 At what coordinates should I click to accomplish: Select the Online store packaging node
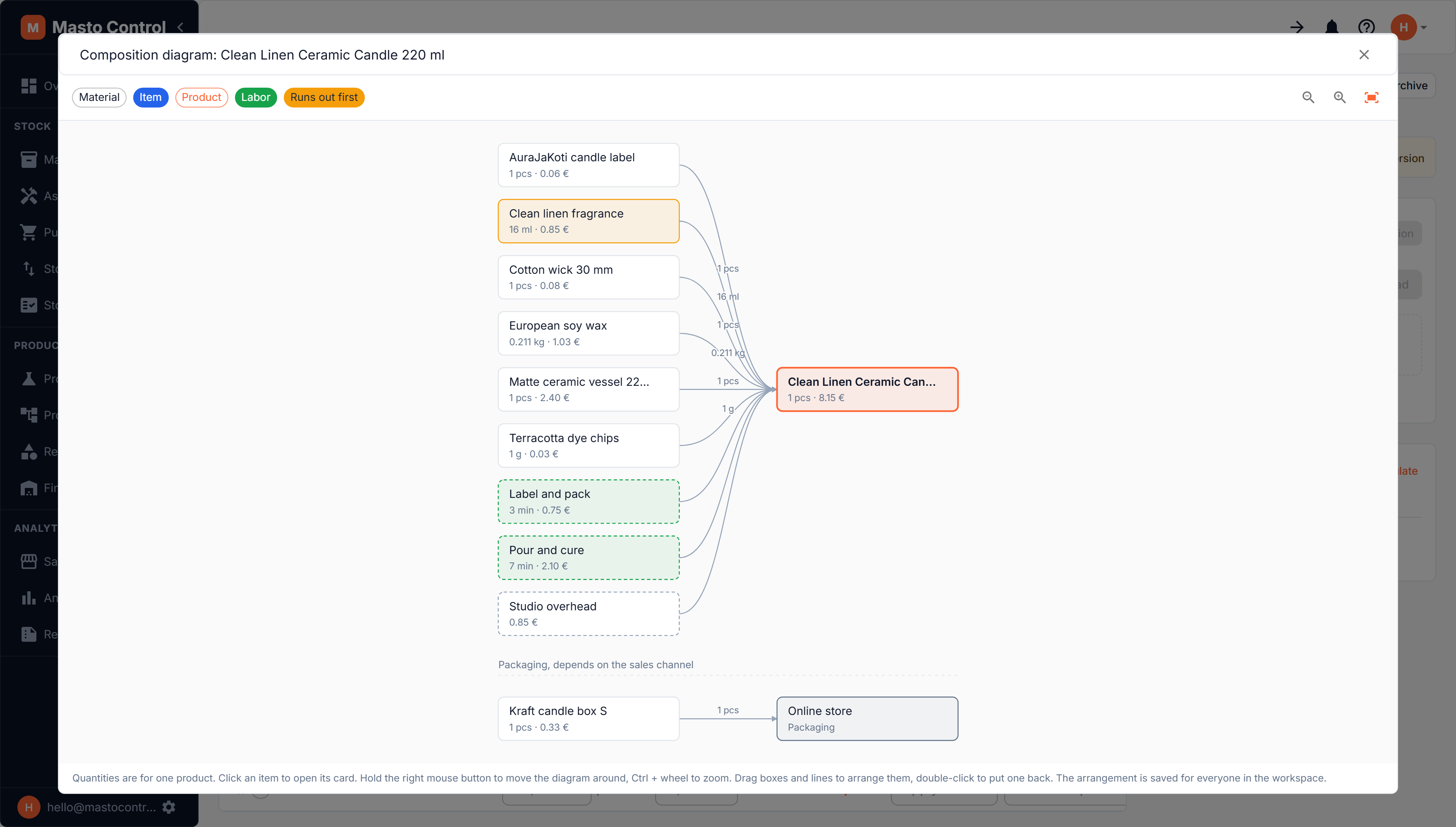867,719
